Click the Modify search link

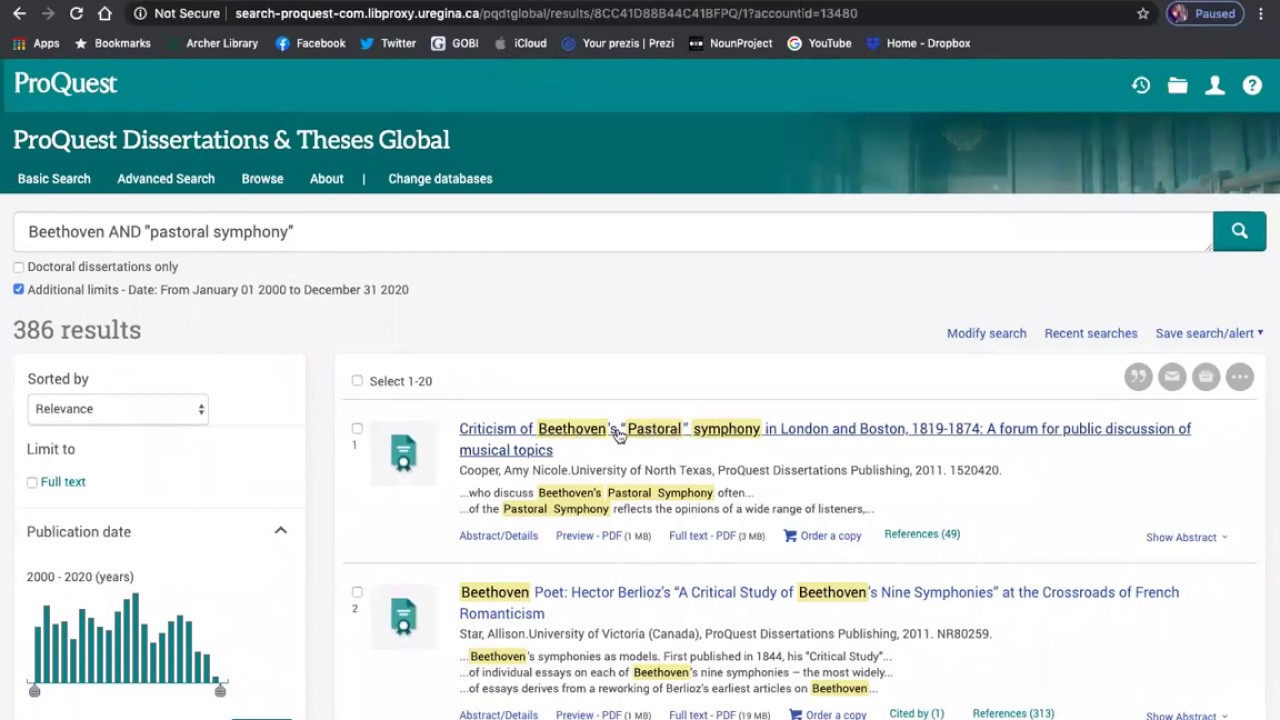[x=986, y=333]
